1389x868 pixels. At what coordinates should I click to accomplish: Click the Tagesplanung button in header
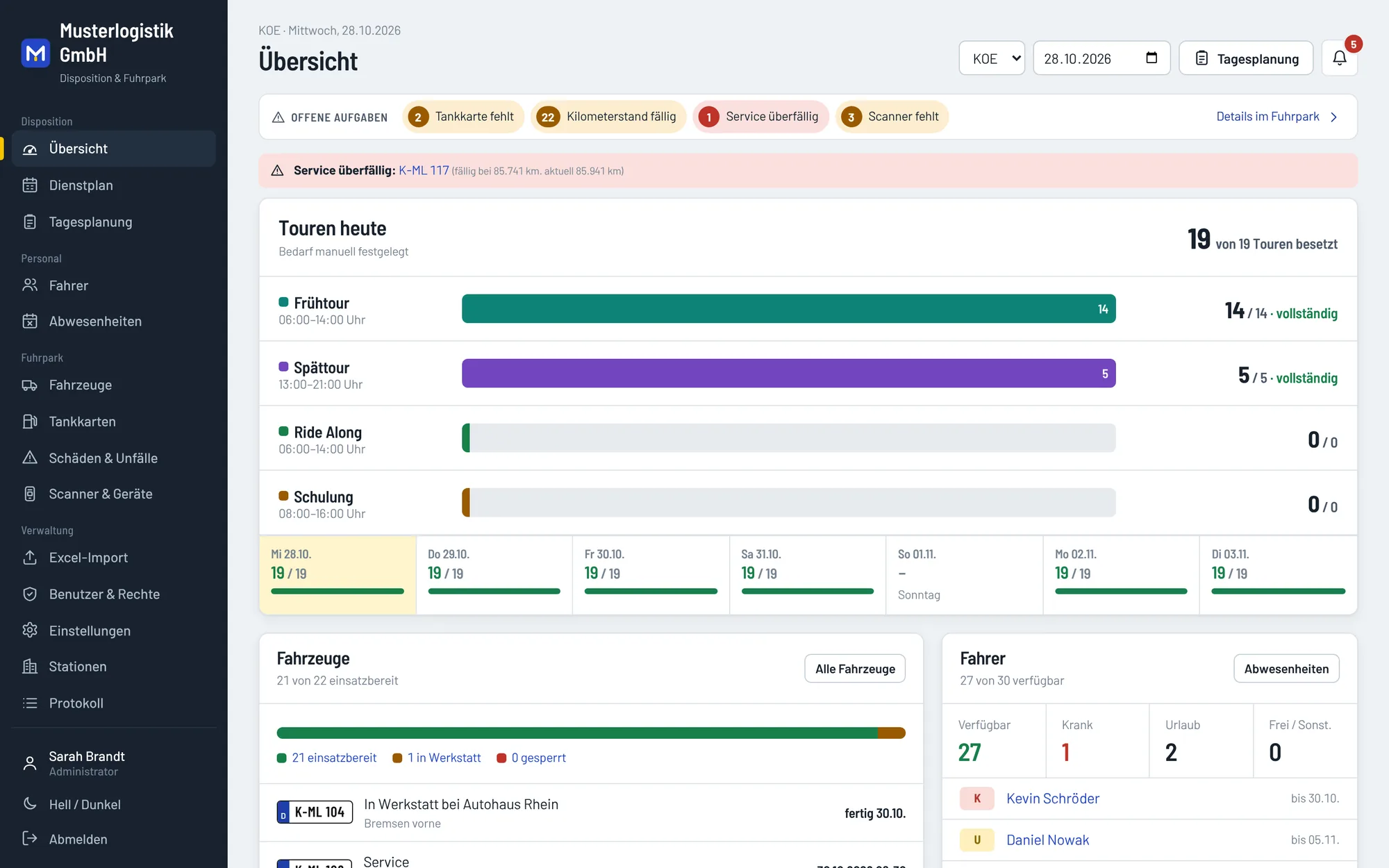click(x=1246, y=58)
